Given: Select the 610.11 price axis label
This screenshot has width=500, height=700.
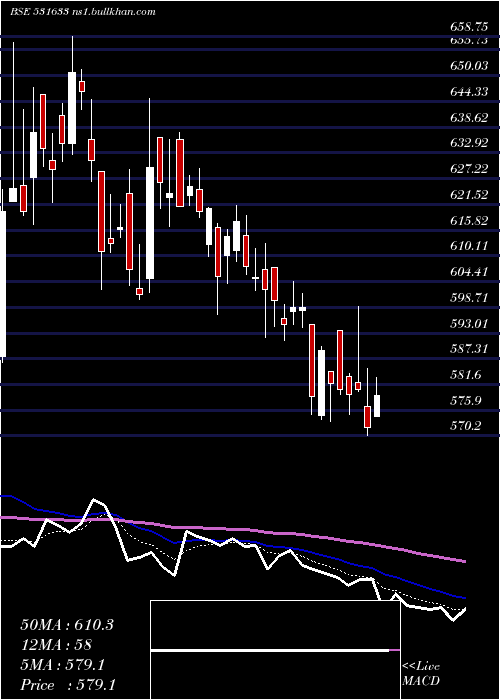Looking at the screenshot, I should 469,246.
